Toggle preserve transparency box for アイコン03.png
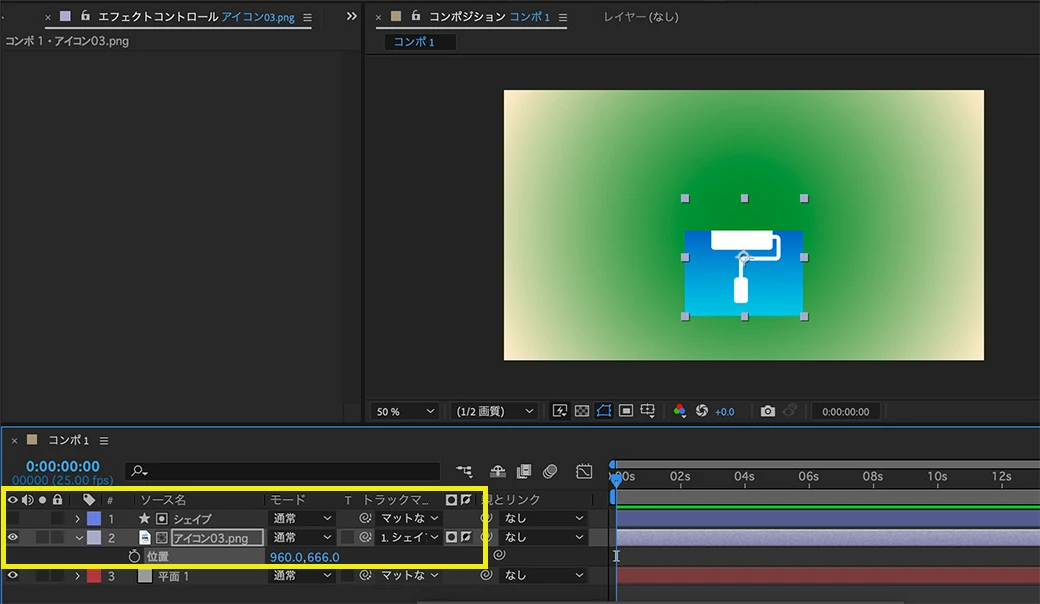Image resolution: width=1040 pixels, height=604 pixels. (348, 537)
